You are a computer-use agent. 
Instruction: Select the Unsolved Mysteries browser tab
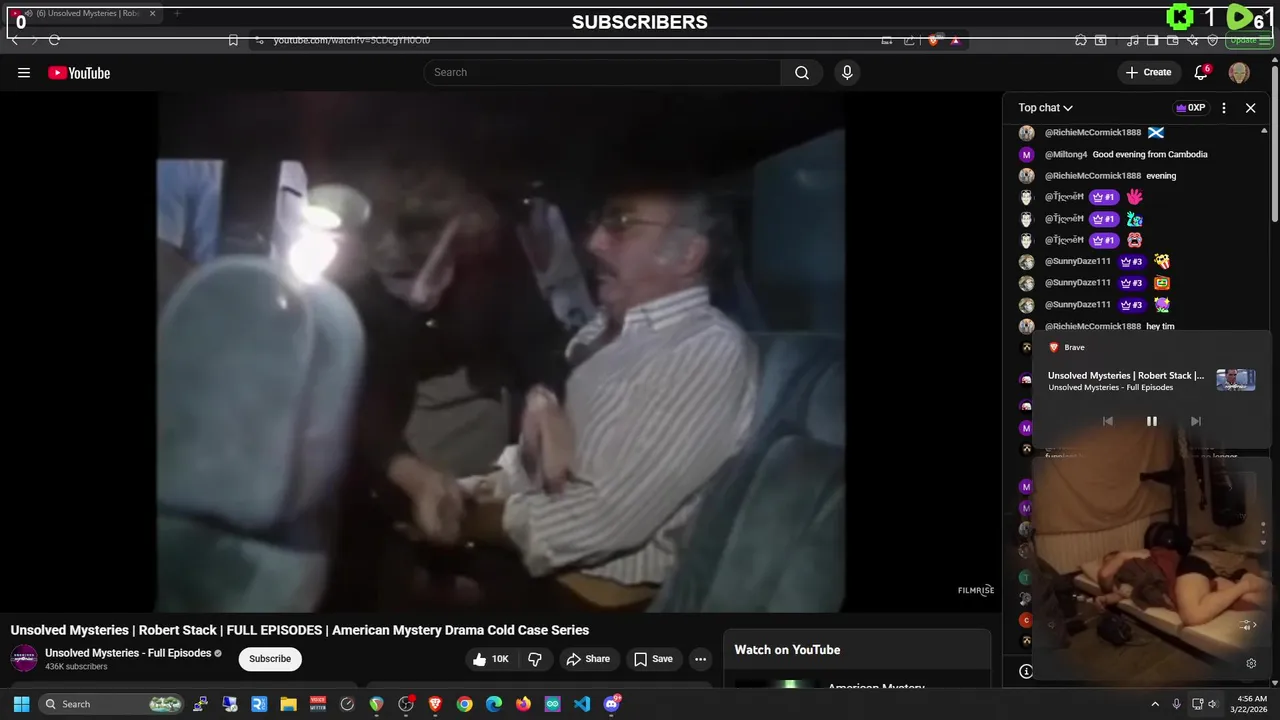point(84,14)
